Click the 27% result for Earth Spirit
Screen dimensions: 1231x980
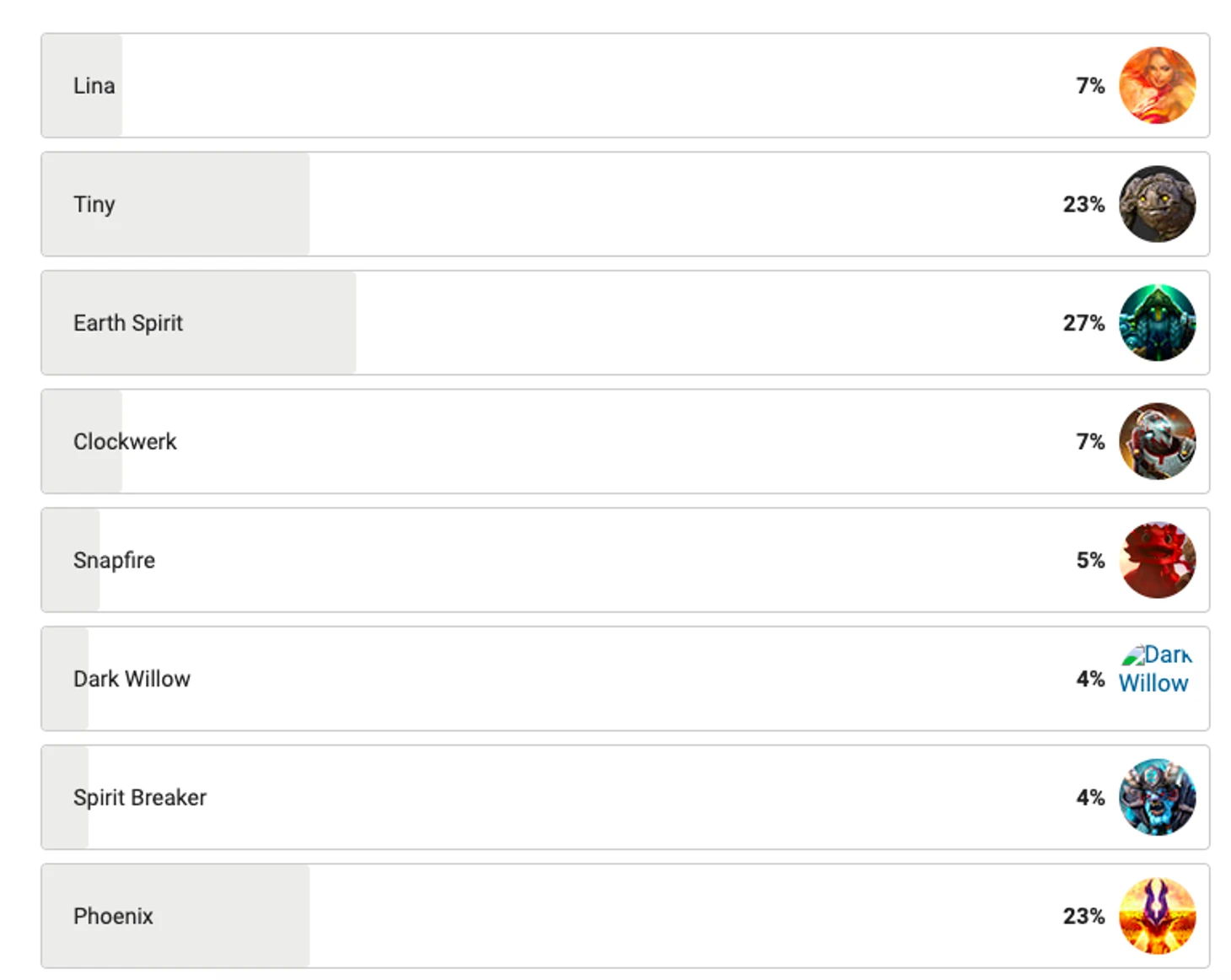click(x=1083, y=323)
